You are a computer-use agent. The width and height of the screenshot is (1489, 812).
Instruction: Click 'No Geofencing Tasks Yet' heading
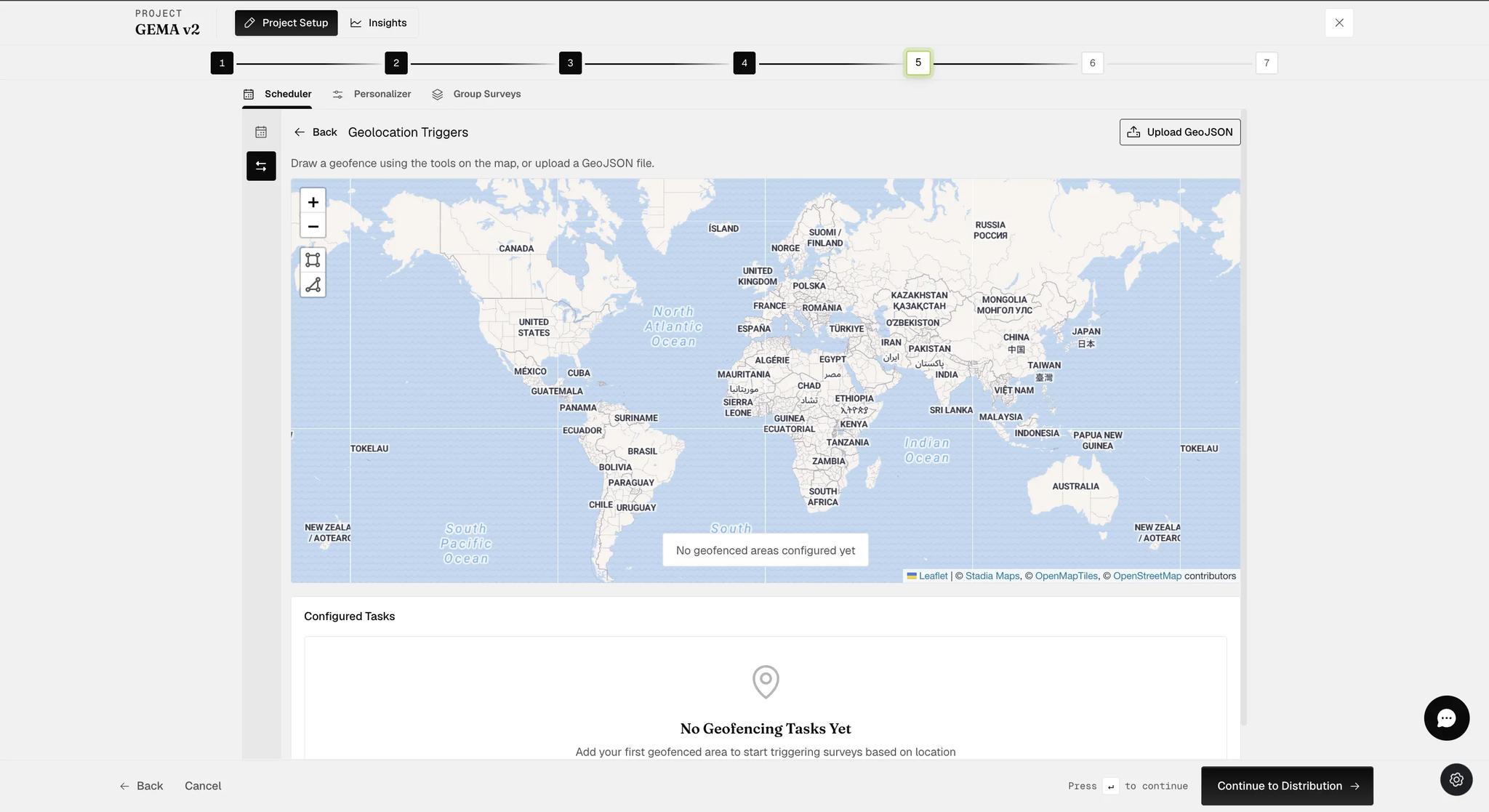coord(766,728)
